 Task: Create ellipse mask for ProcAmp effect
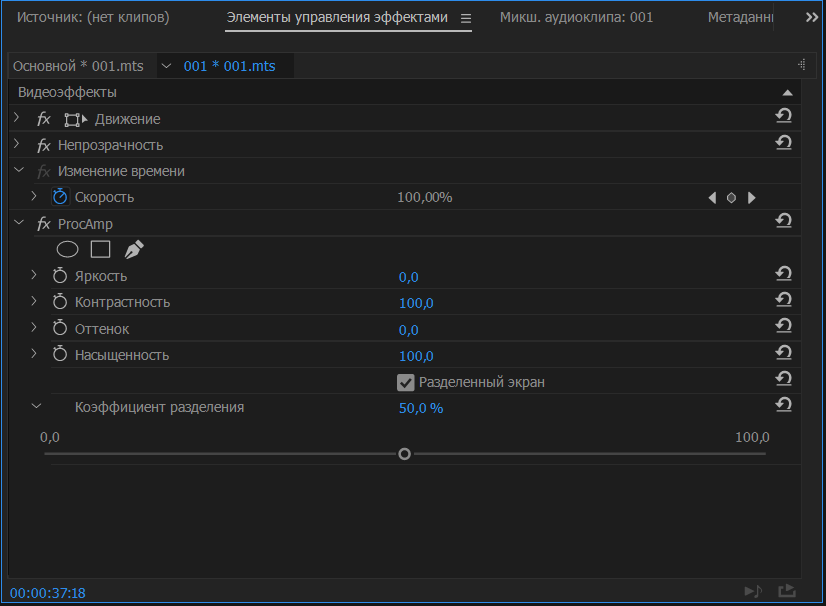67,250
